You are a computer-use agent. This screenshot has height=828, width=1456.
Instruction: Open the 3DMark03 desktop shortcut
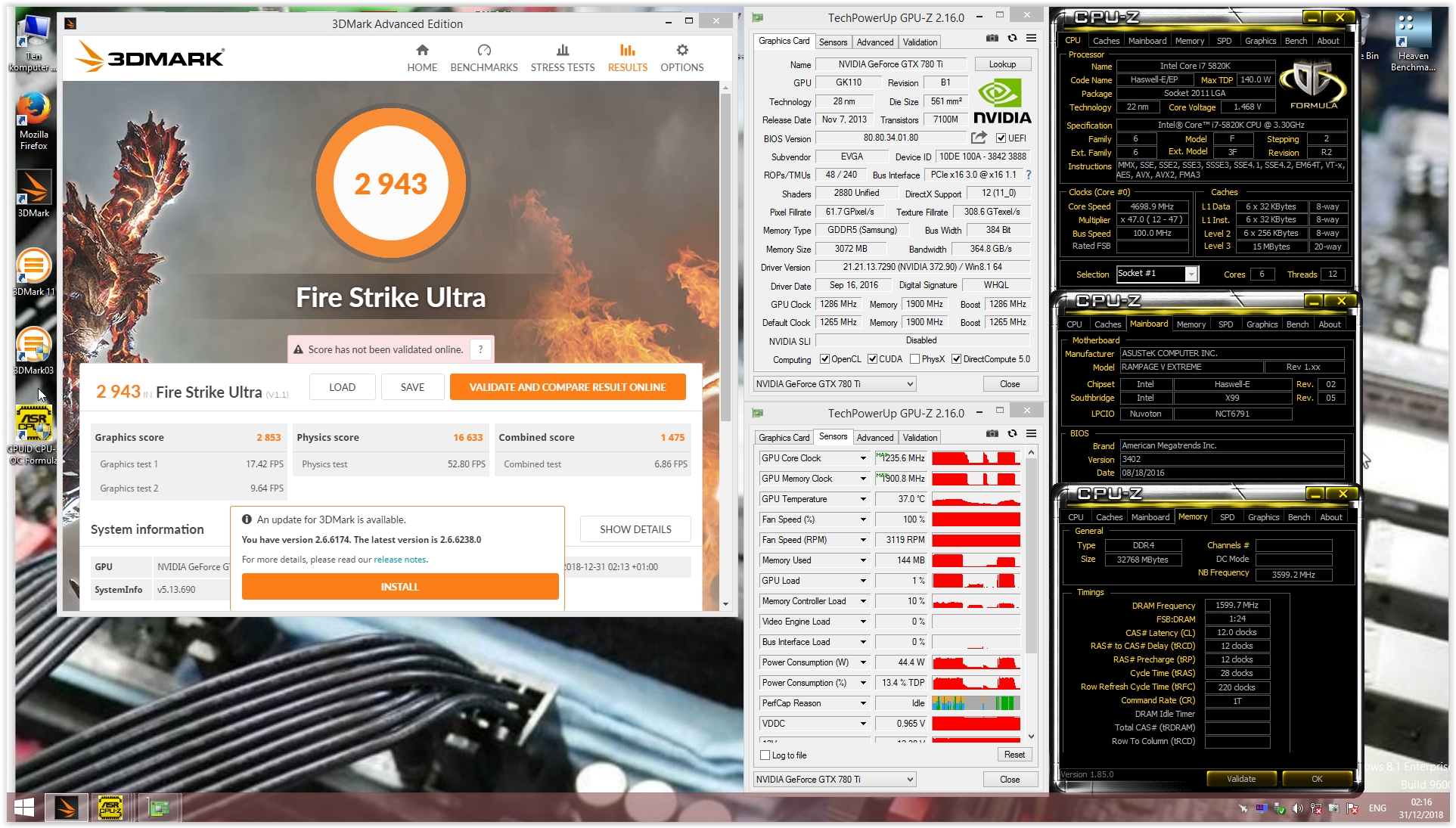point(33,351)
